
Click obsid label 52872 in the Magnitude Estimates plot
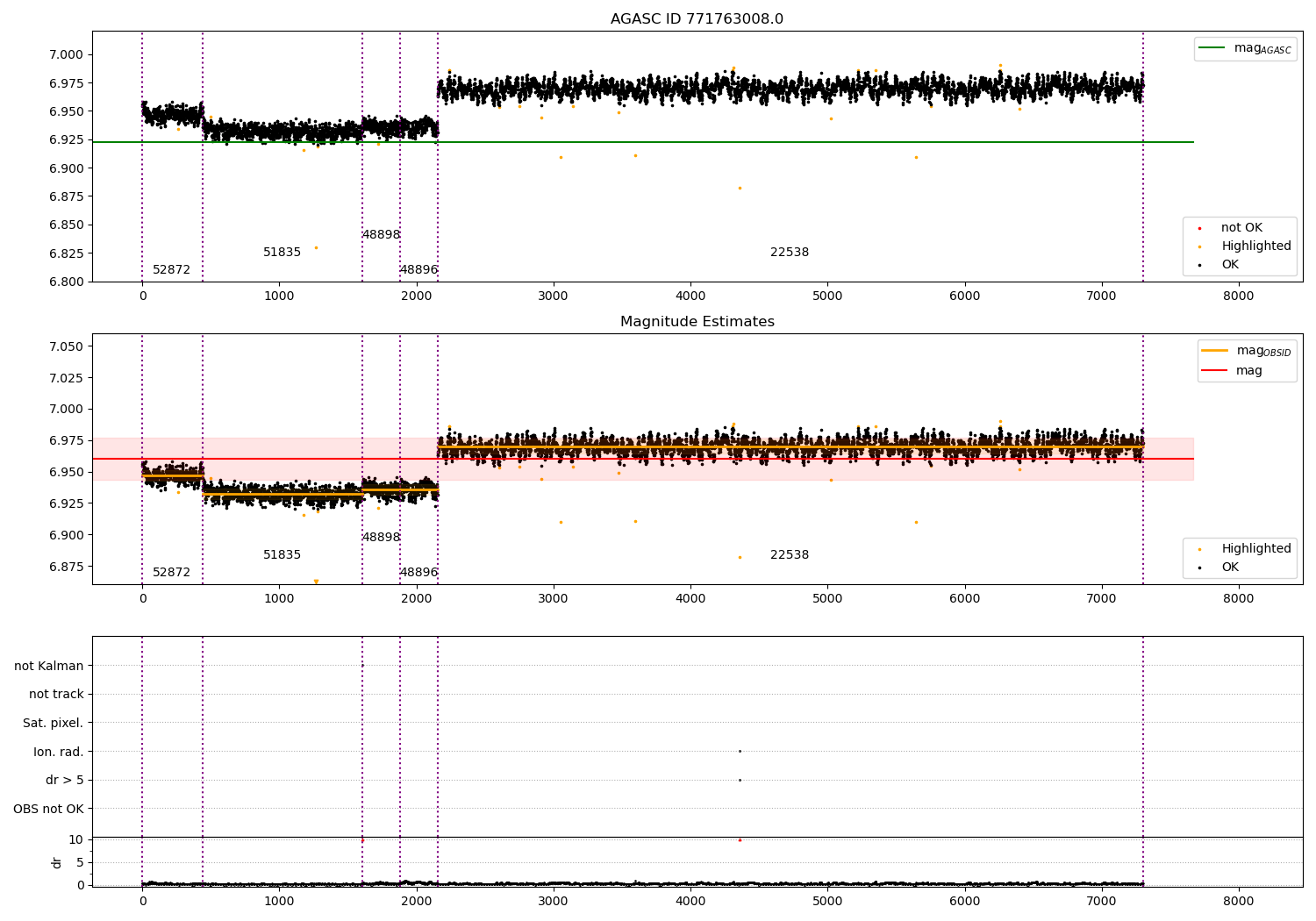[171, 573]
